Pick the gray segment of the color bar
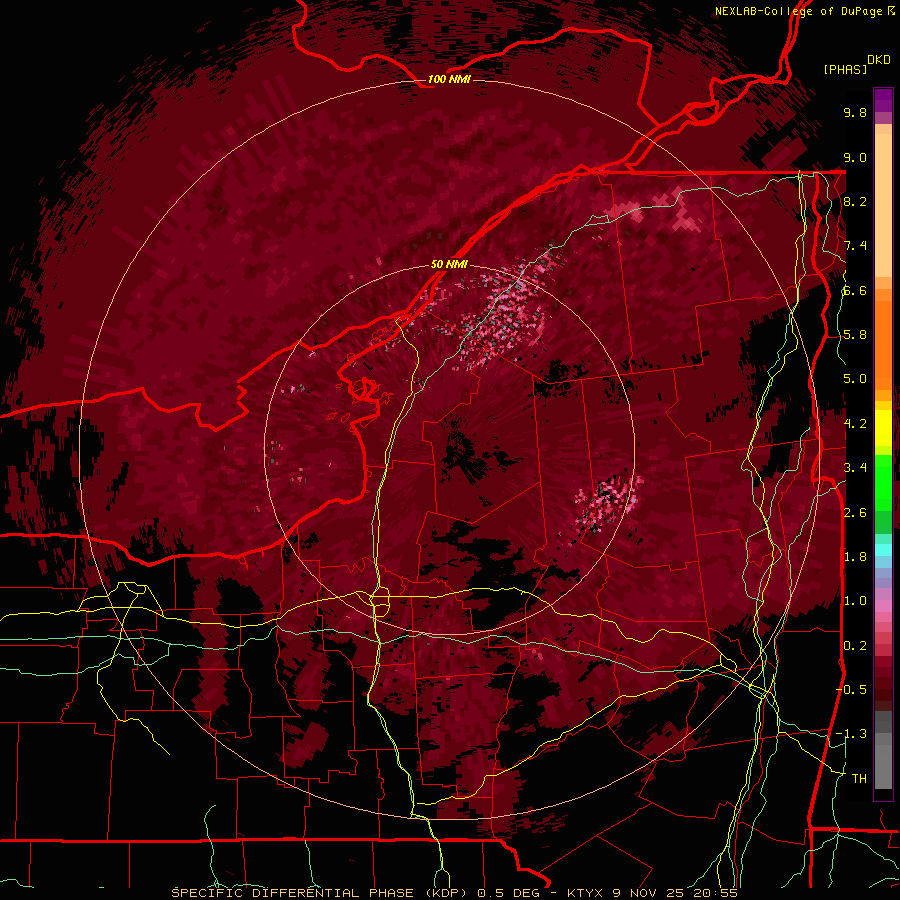Viewport: 900px width, 900px height. (x=883, y=752)
